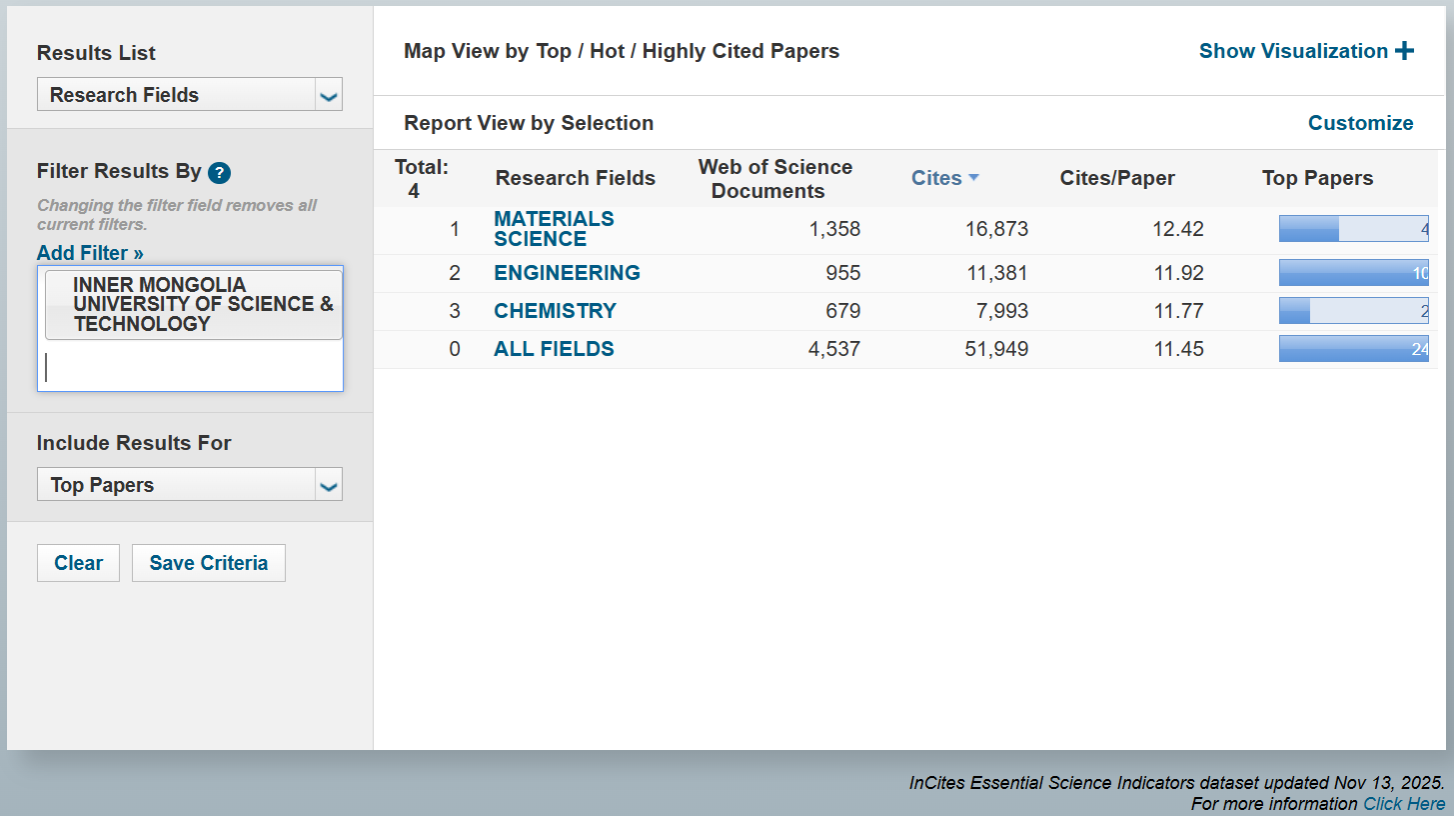The image size is (1454, 816).
Task: Select the CHEMISTRY research field link
Action: [555, 311]
